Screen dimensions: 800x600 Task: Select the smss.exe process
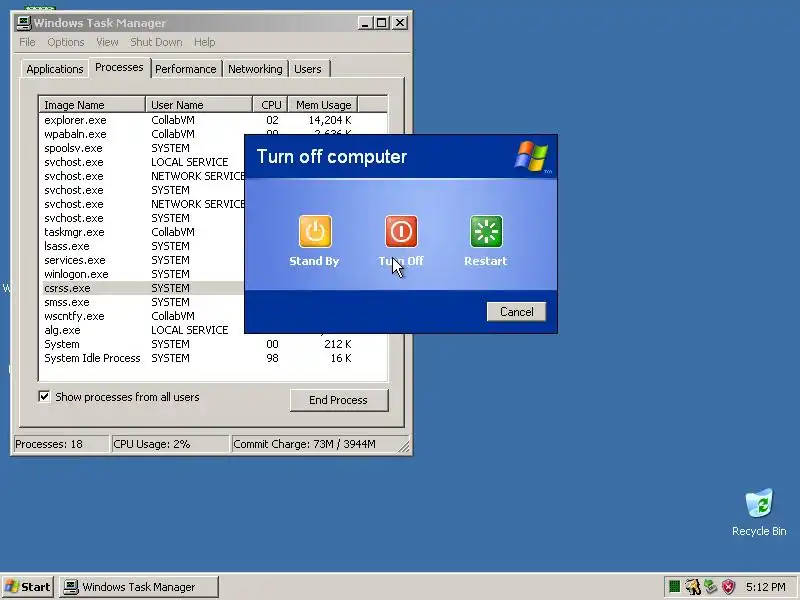pyautogui.click(x=67, y=302)
